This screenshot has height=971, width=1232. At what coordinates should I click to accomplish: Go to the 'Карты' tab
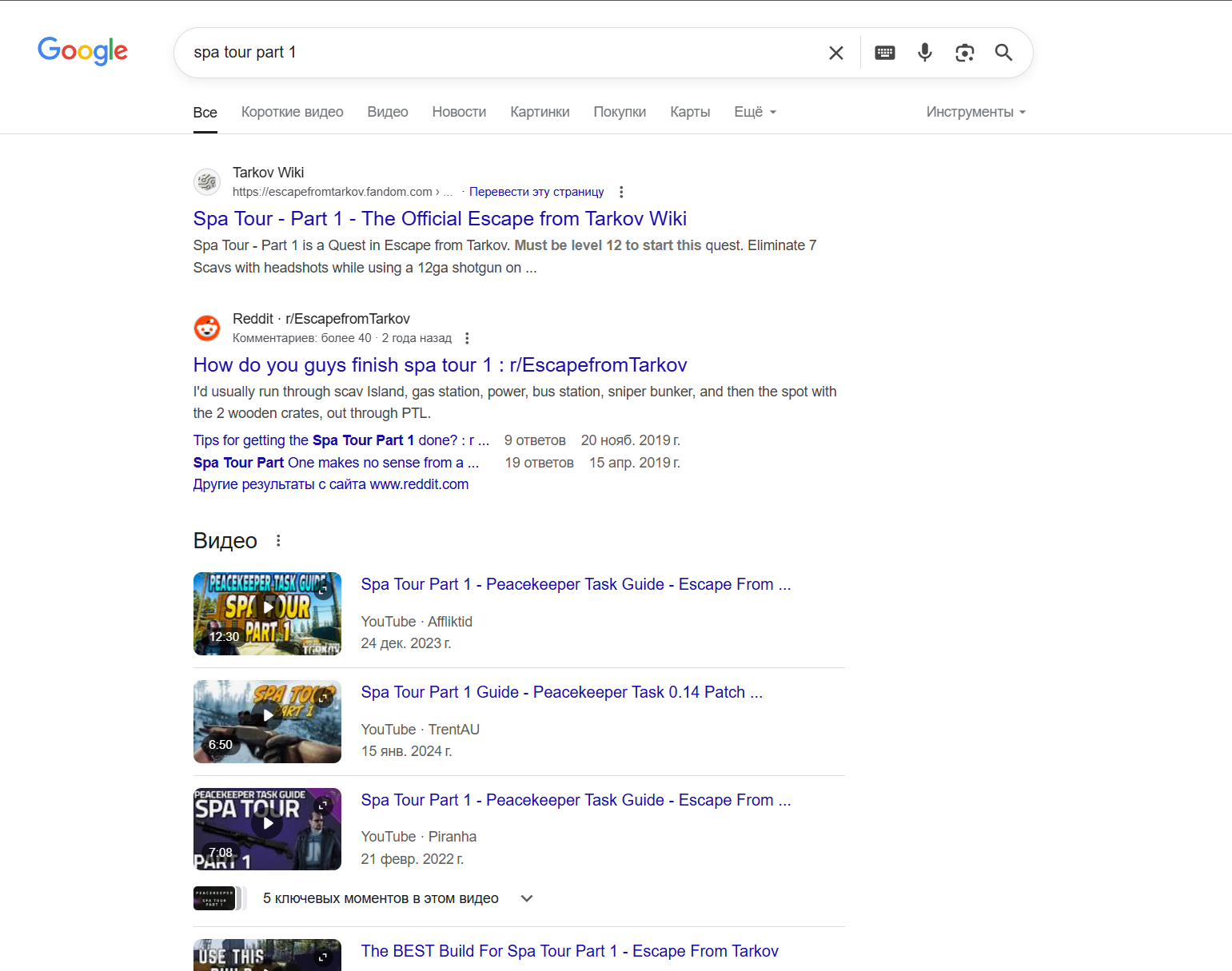click(691, 112)
